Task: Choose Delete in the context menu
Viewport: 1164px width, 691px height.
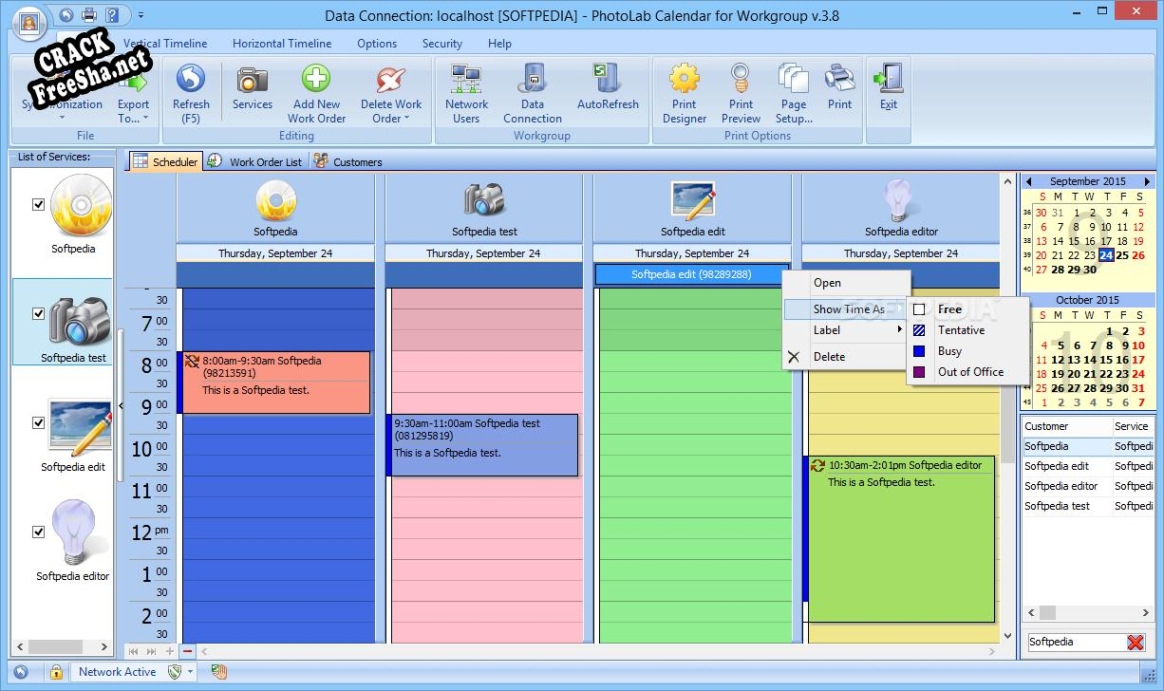Action: click(x=829, y=357)
